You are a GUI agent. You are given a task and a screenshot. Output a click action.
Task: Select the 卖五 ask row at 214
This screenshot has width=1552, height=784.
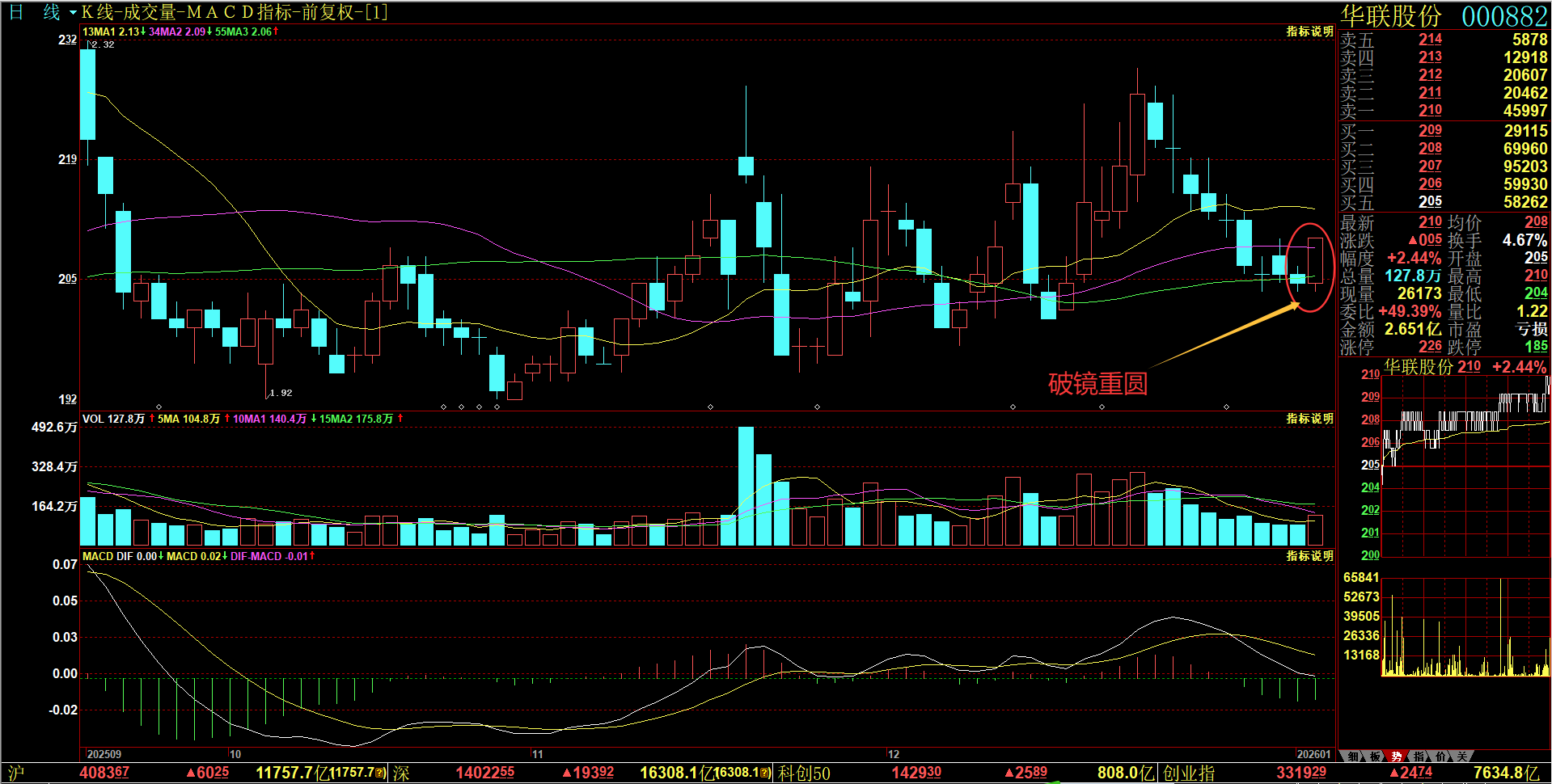pyautogui.click(x=1444, y=39)
